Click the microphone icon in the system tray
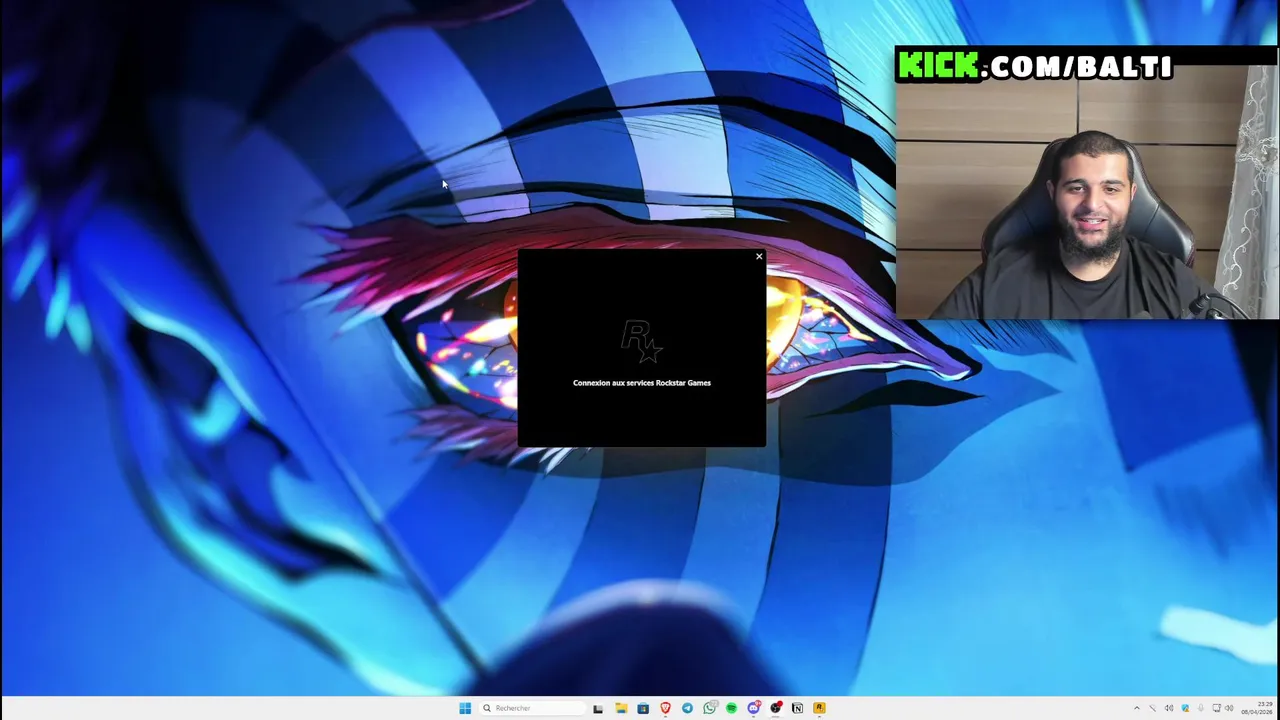This screenshot has width=1280, height=720. tap(1201, 708)
